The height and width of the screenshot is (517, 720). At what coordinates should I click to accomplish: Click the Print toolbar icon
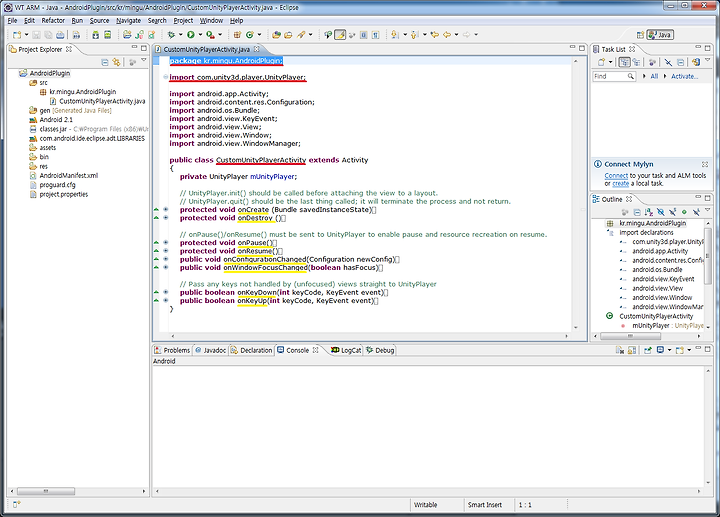tap(60, 34)
